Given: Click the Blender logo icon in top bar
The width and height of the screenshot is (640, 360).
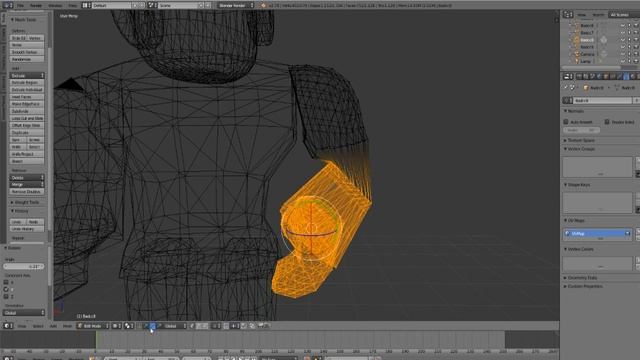Looking at the screenshot, I should pyautogui.click(x=263, y=5).
